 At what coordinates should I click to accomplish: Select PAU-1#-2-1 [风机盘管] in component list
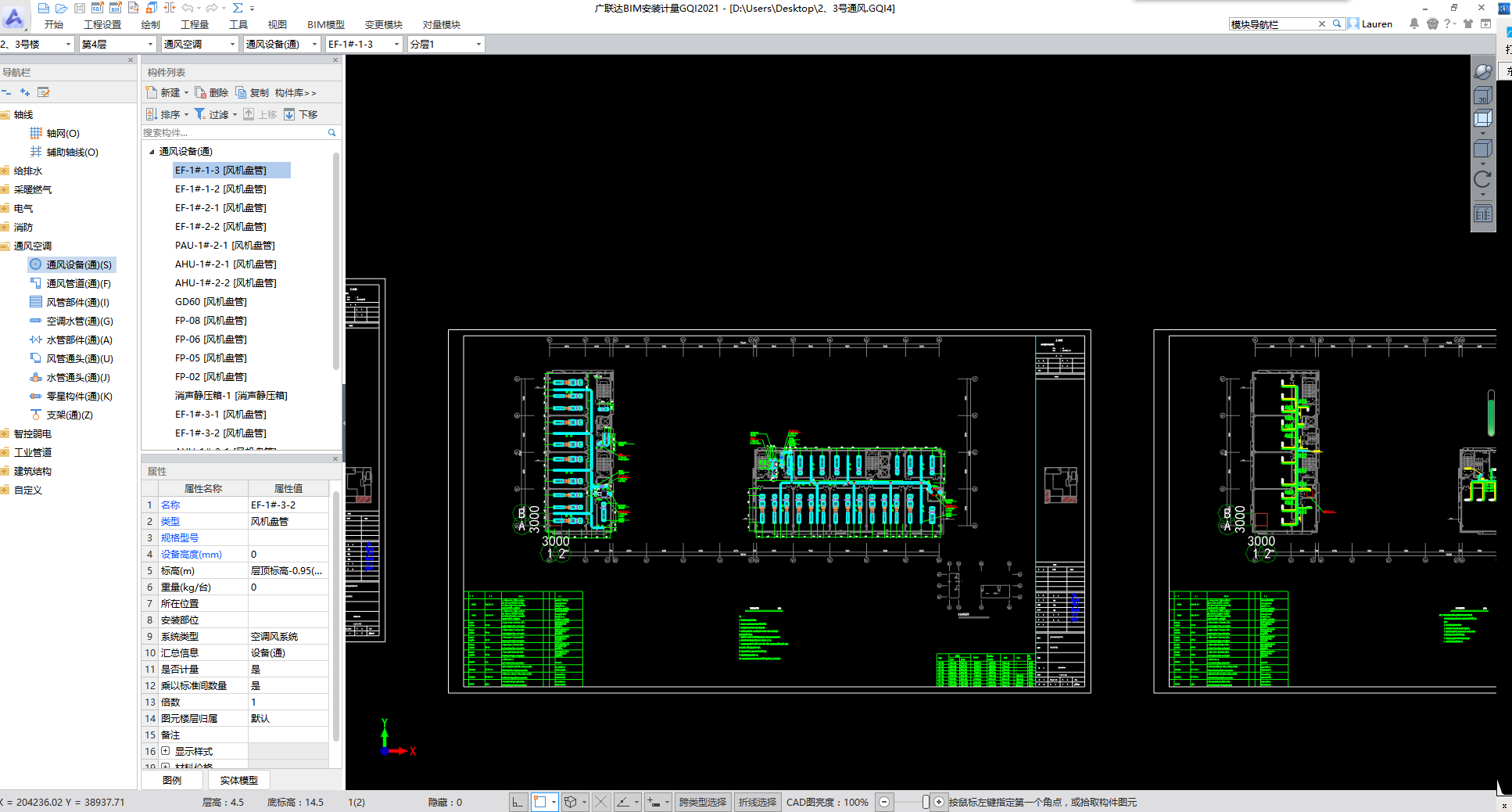point(225,245)
